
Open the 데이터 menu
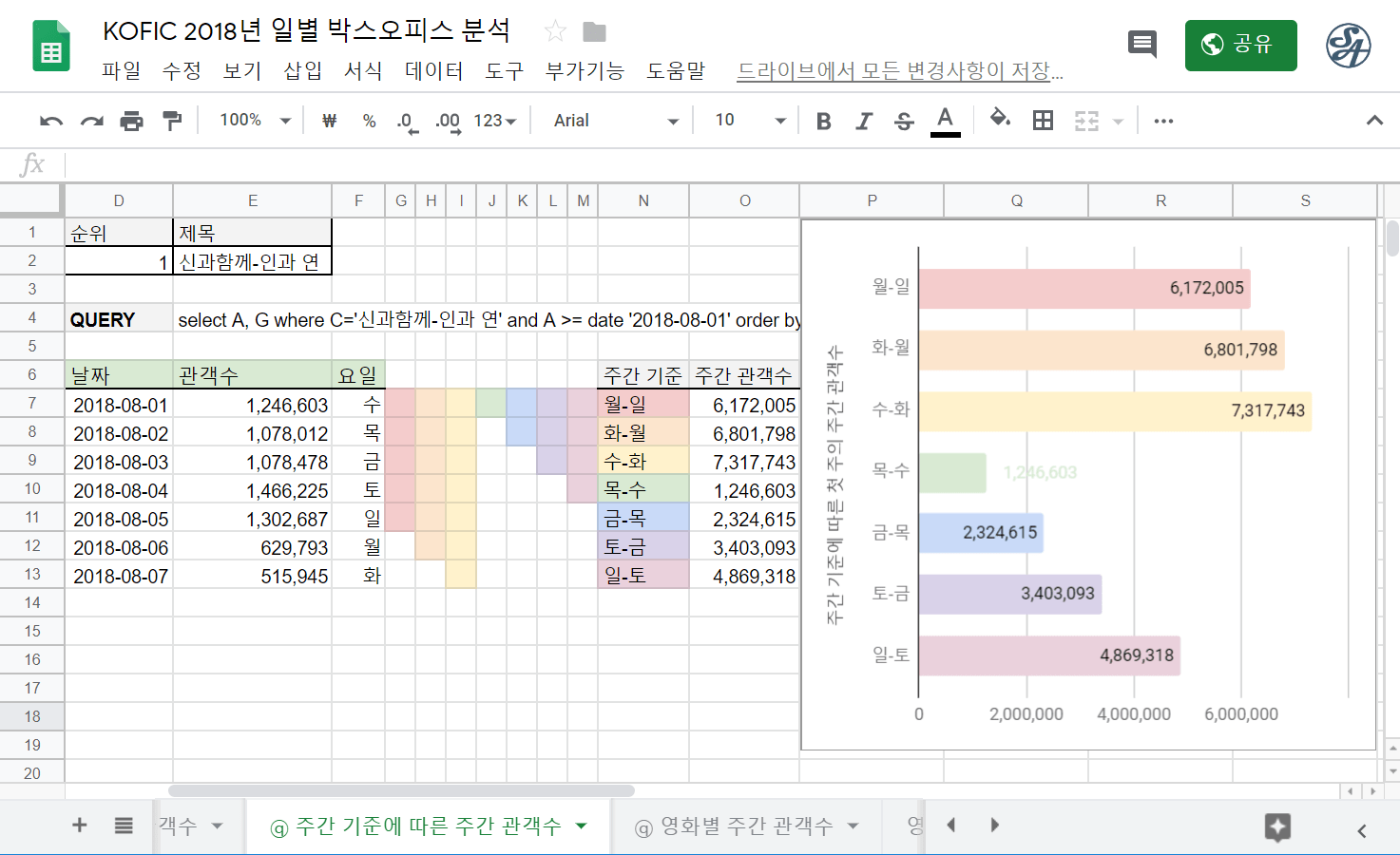(x=433, y=70)
